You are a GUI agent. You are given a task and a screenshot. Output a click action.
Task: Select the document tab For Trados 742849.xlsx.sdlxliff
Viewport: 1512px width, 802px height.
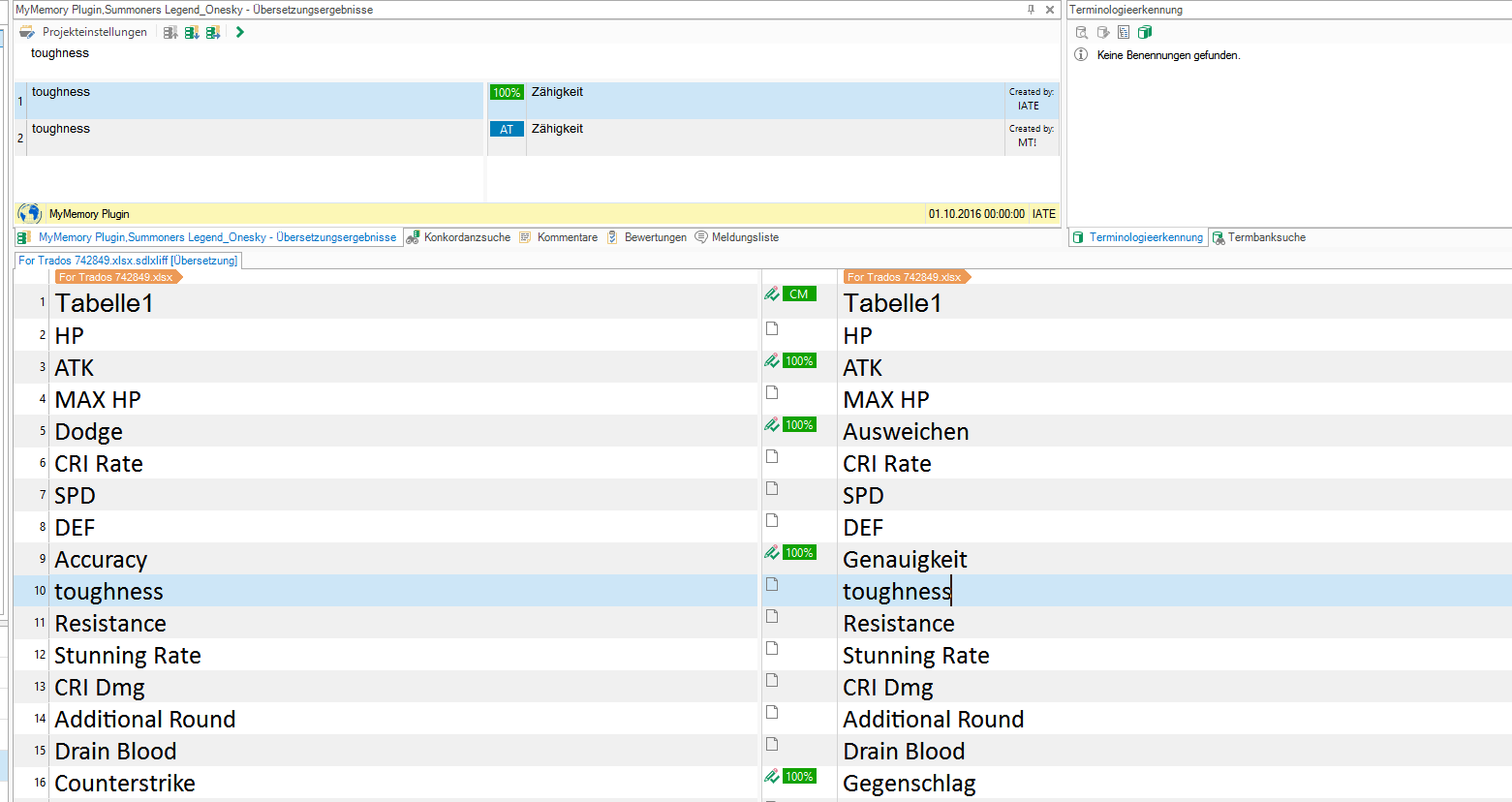click(x=128, y=261)
